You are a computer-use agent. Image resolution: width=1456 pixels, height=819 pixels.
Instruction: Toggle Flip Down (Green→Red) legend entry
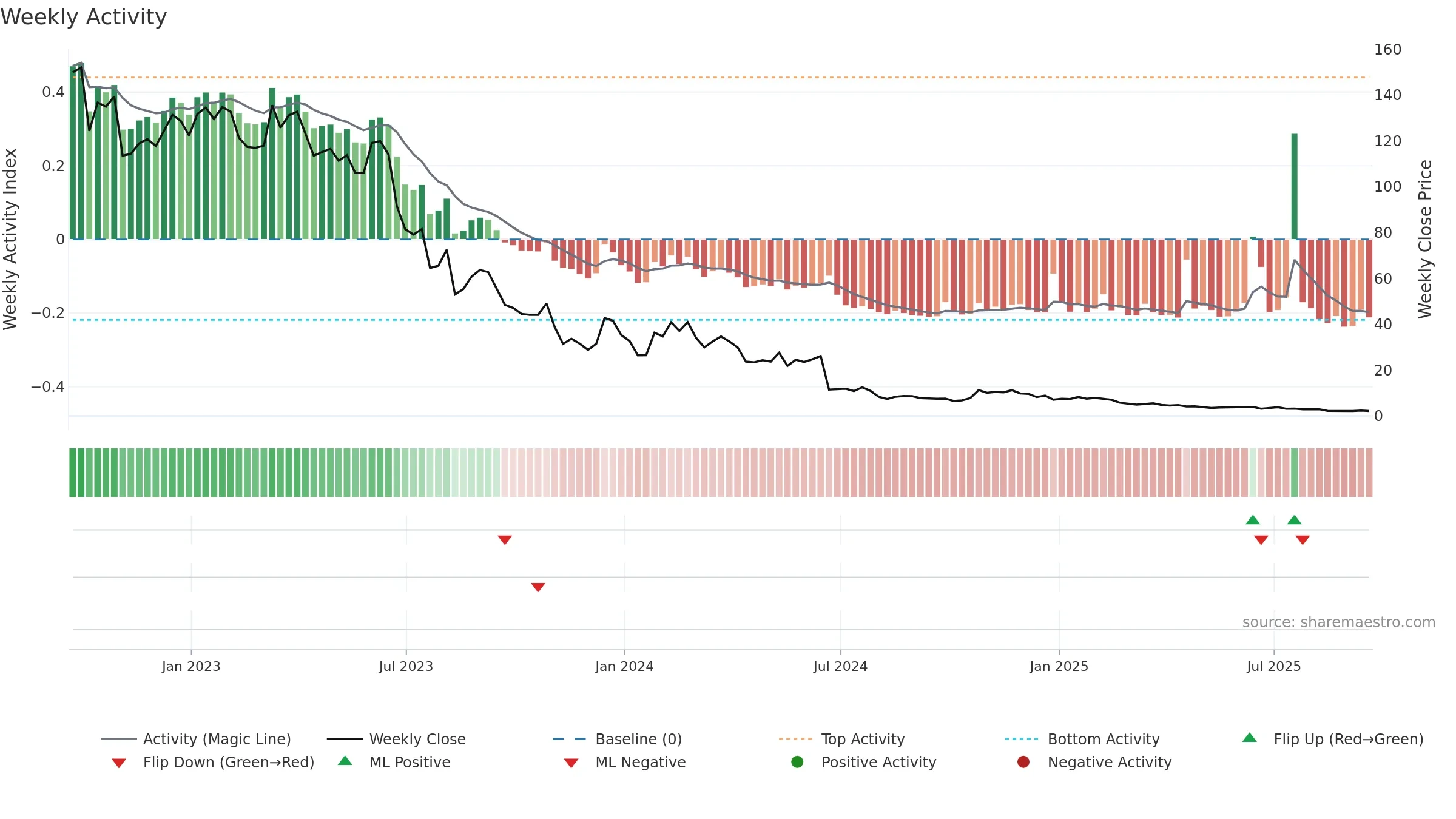coord(213,762)
